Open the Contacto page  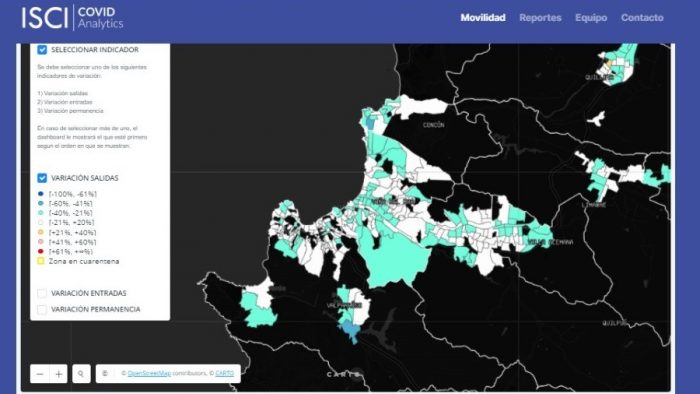point(642,18)
